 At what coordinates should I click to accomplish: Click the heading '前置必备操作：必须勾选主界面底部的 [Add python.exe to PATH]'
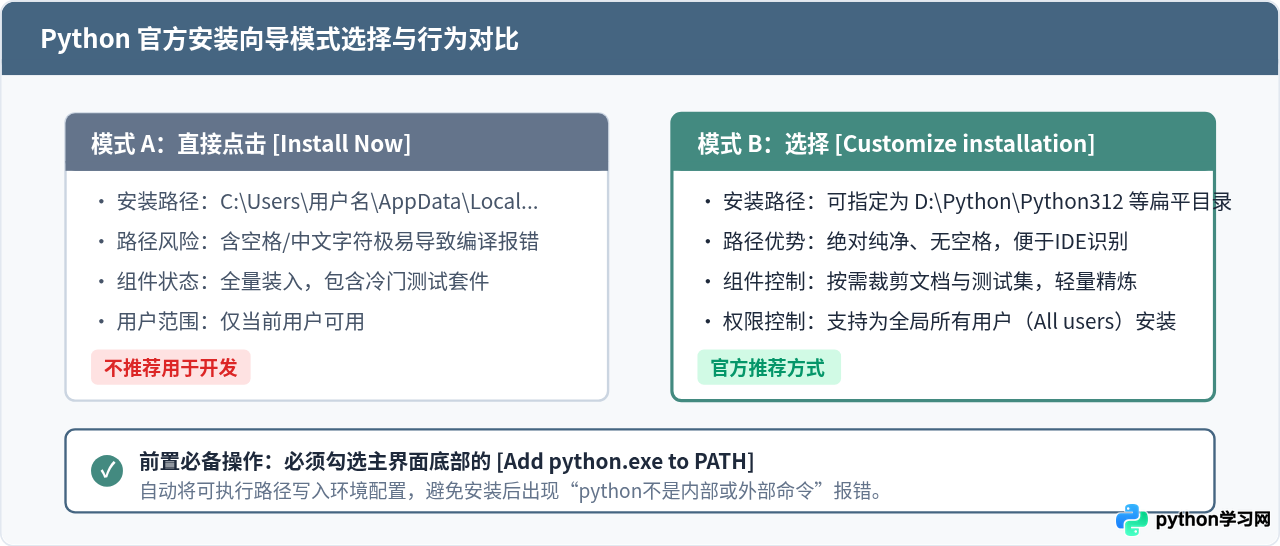(447, 461)
